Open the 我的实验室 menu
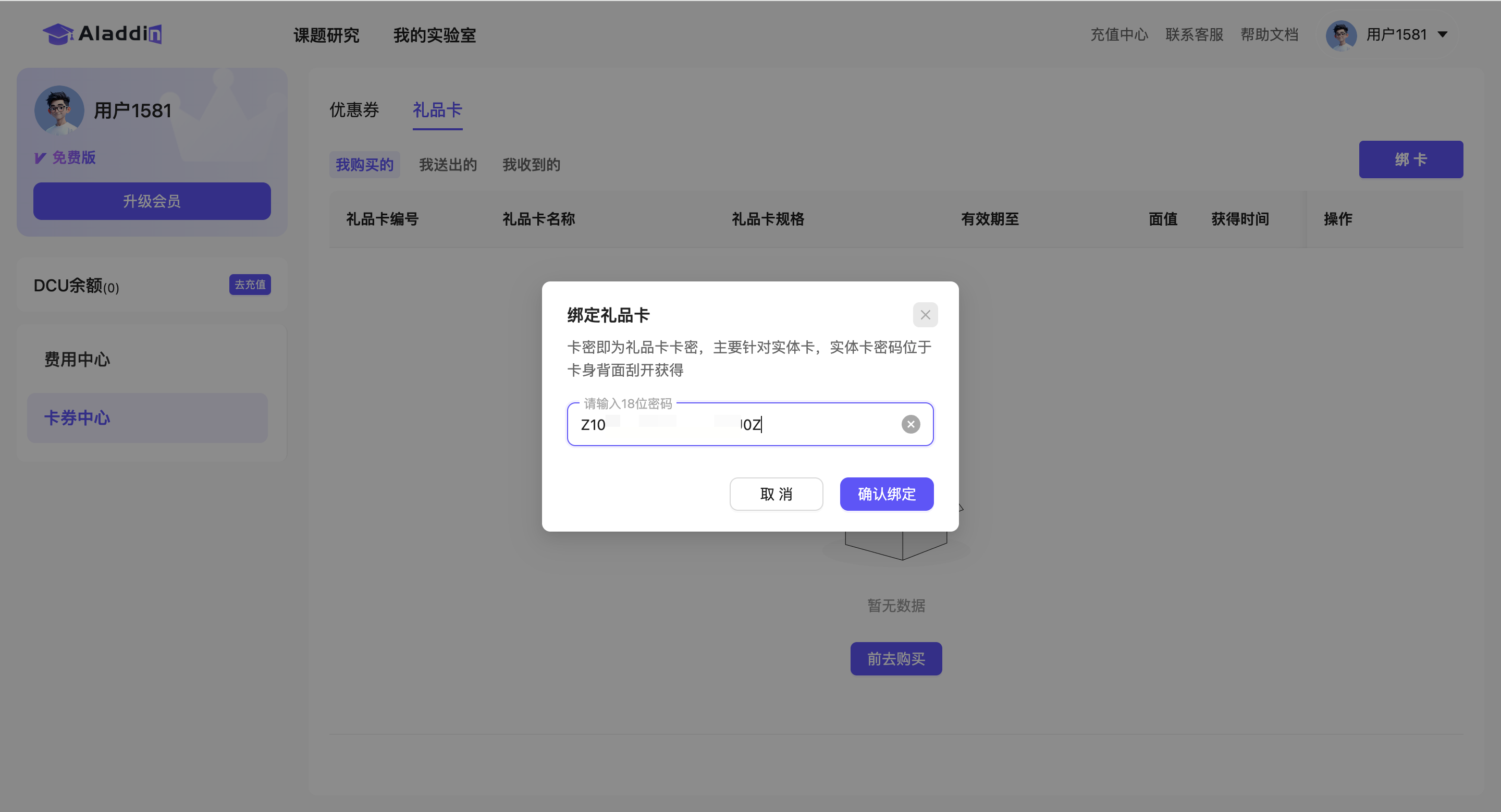 point(434,35)
